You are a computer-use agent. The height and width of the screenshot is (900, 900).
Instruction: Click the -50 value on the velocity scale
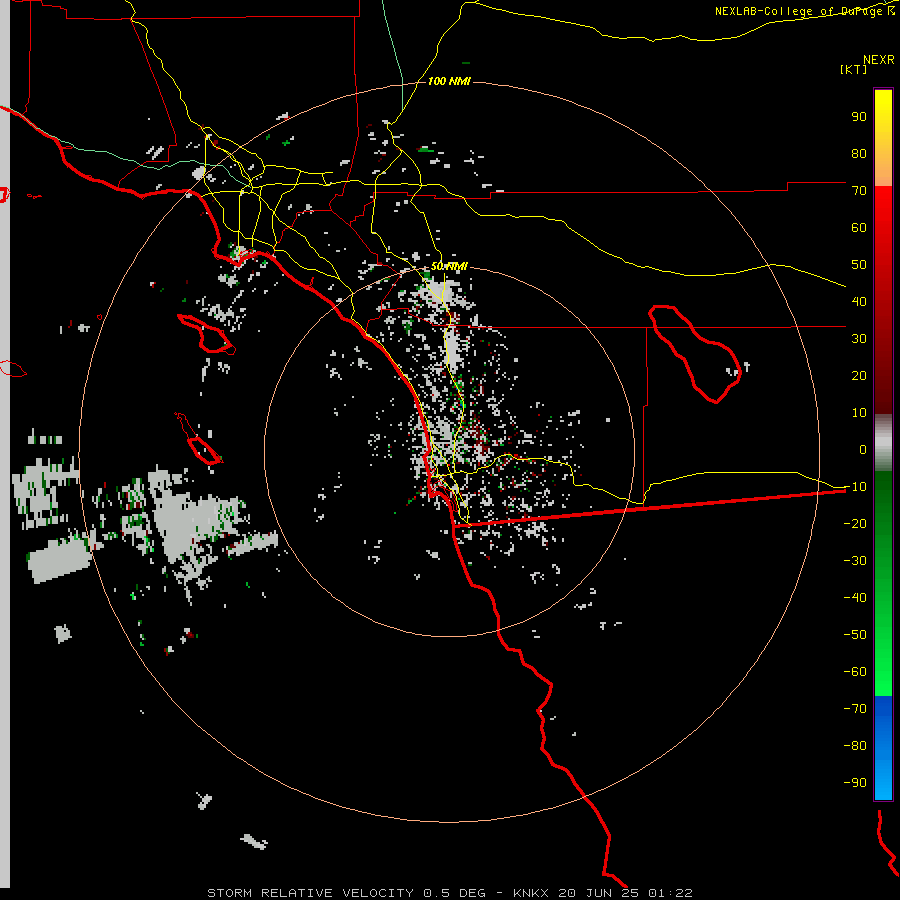tap(855, 635)
